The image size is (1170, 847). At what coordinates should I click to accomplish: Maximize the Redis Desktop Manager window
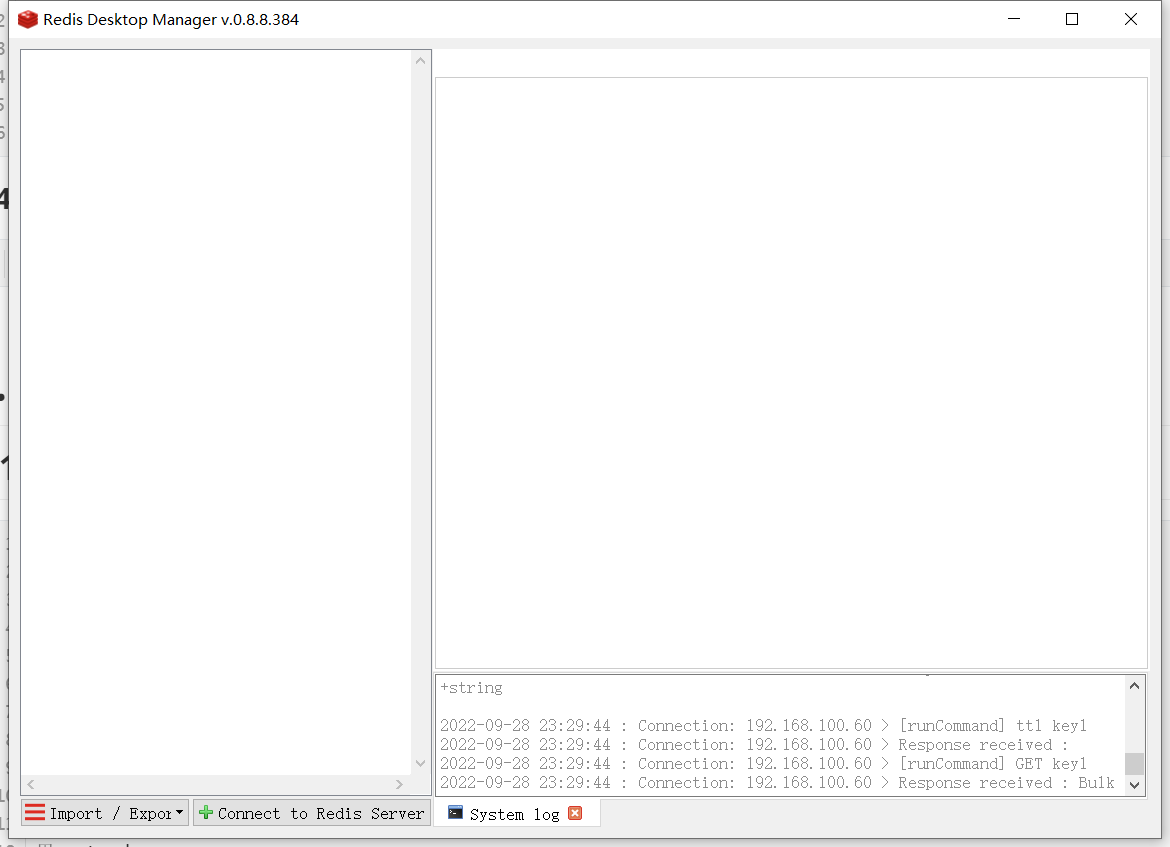click(x=1072, y=19)
